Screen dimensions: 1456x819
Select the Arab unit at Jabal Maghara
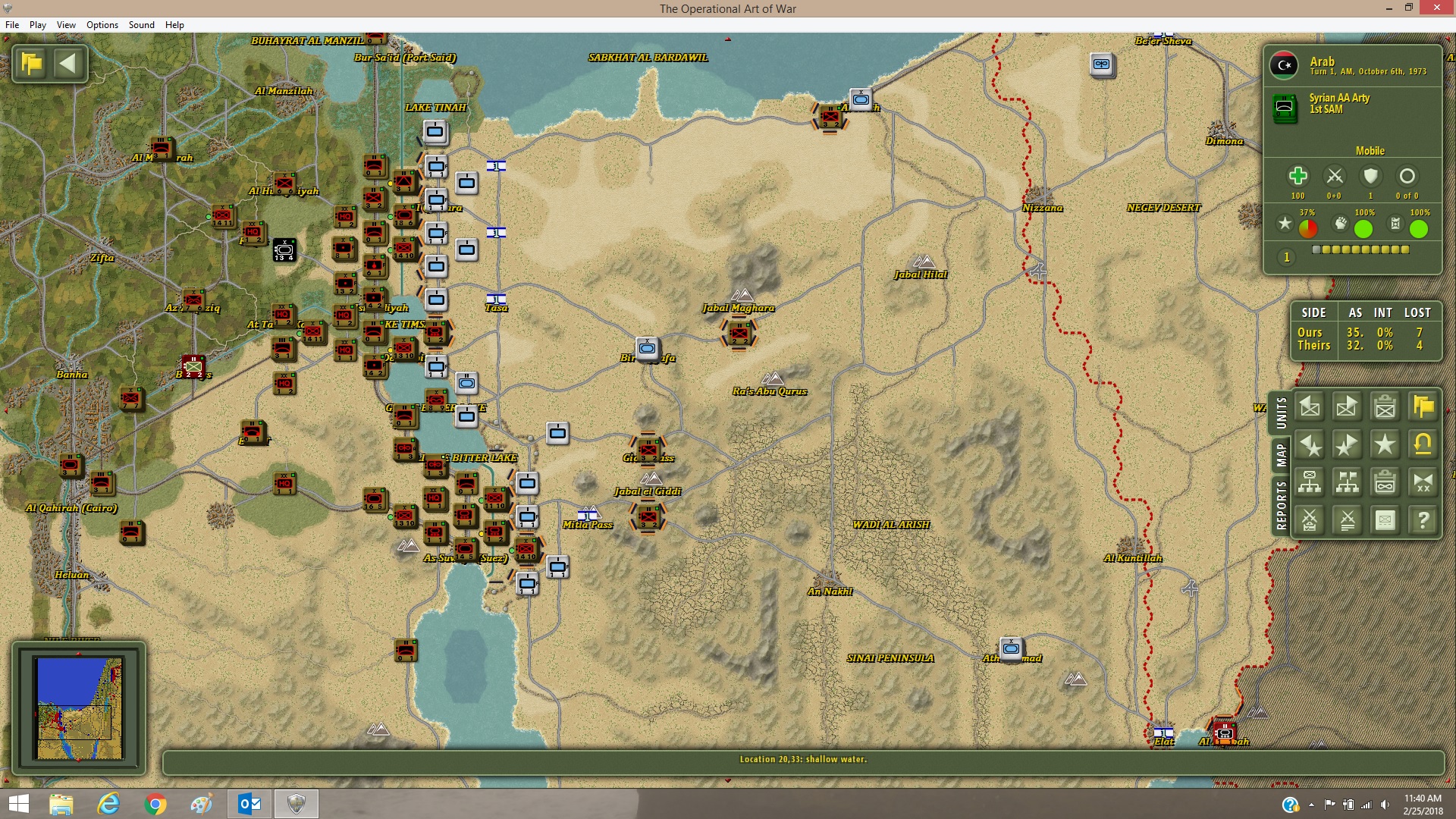coord(739,332)
